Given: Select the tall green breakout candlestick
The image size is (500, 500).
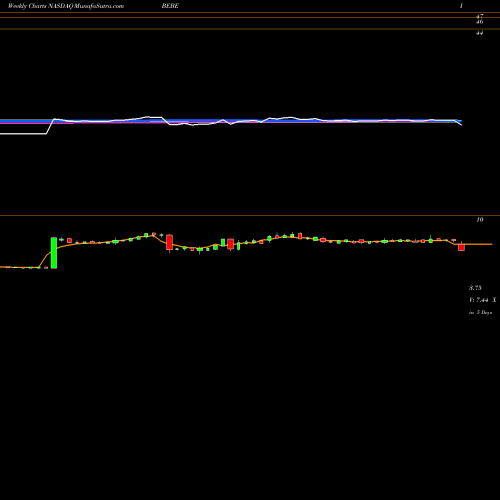Looking at the screenshot, I should [x=54, y=253].
